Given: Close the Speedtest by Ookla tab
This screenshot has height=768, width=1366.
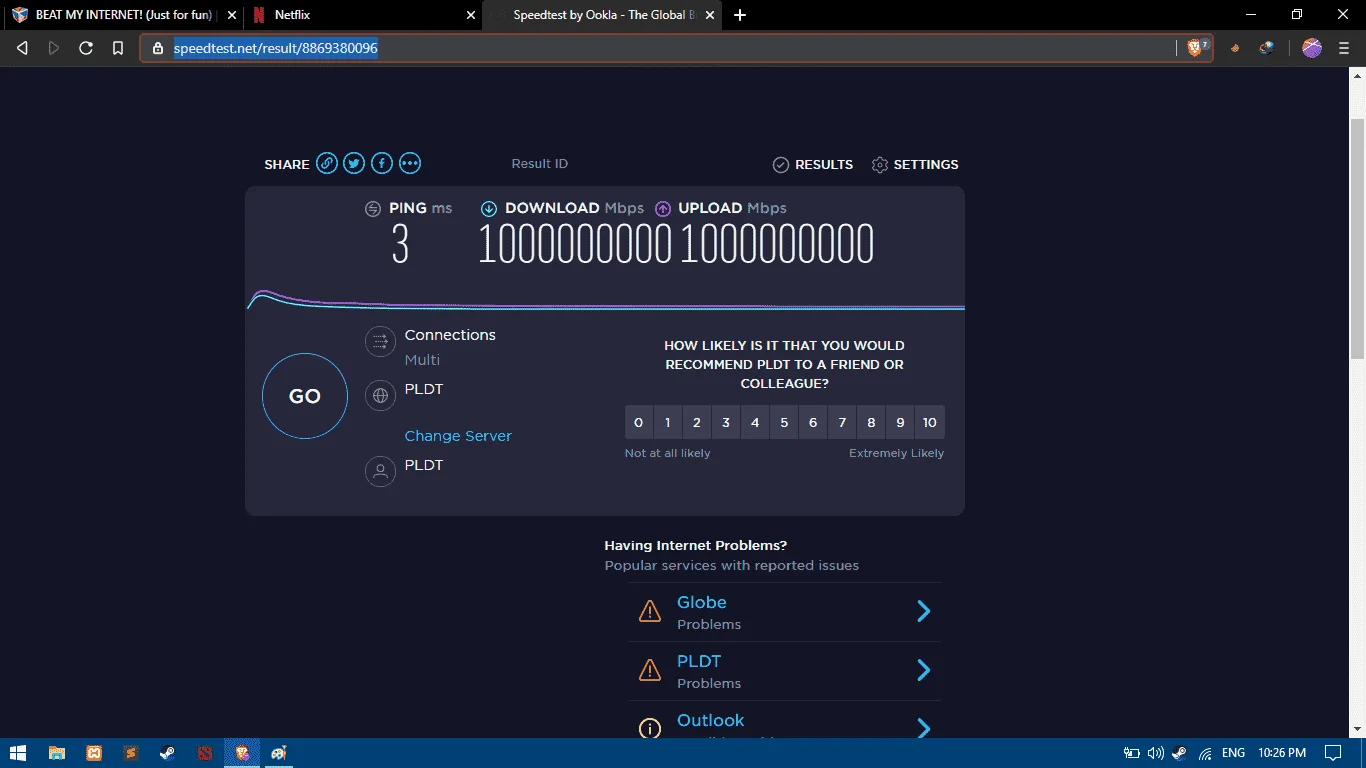Looking at the screenshot, I should (710, 15).
